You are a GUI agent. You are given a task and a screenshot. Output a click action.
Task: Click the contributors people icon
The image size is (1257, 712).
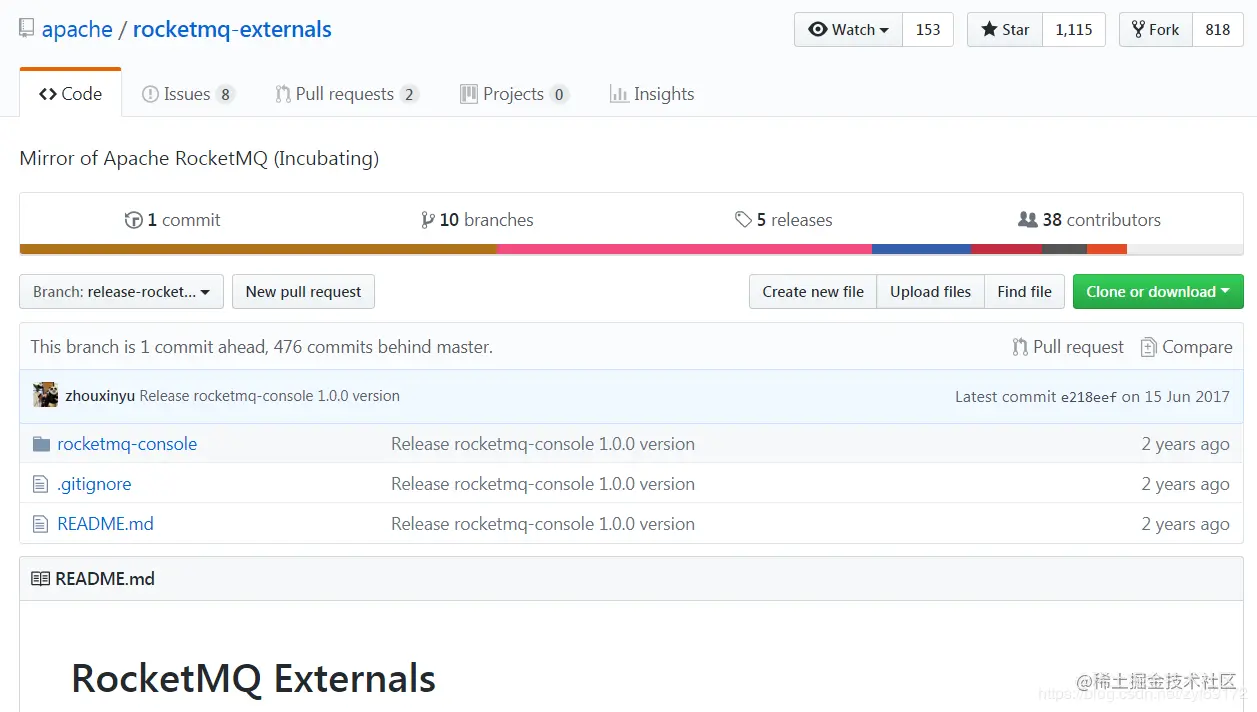click(1027, 220)
